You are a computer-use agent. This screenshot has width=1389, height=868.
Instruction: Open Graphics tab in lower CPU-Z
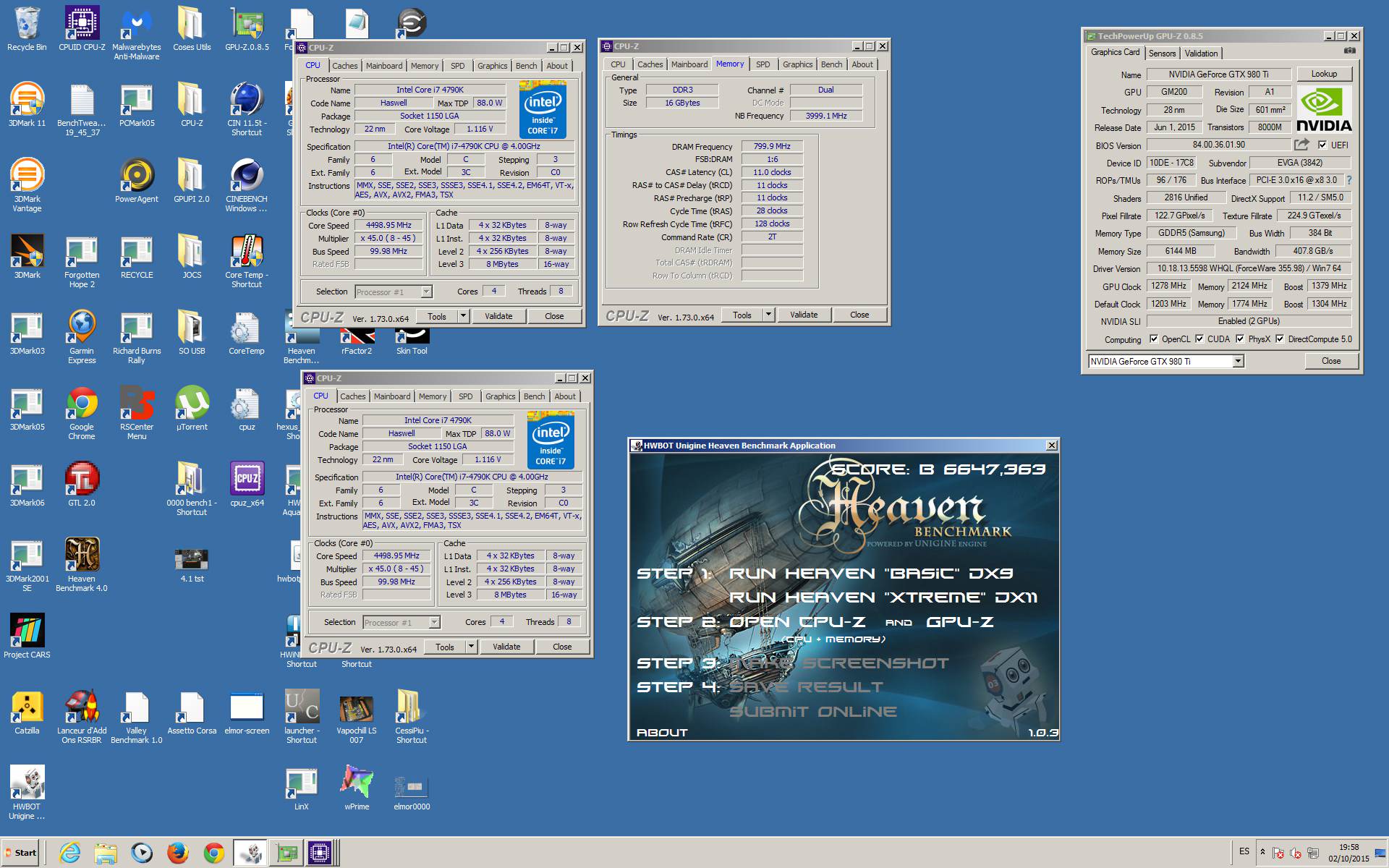tap(501, 396)
